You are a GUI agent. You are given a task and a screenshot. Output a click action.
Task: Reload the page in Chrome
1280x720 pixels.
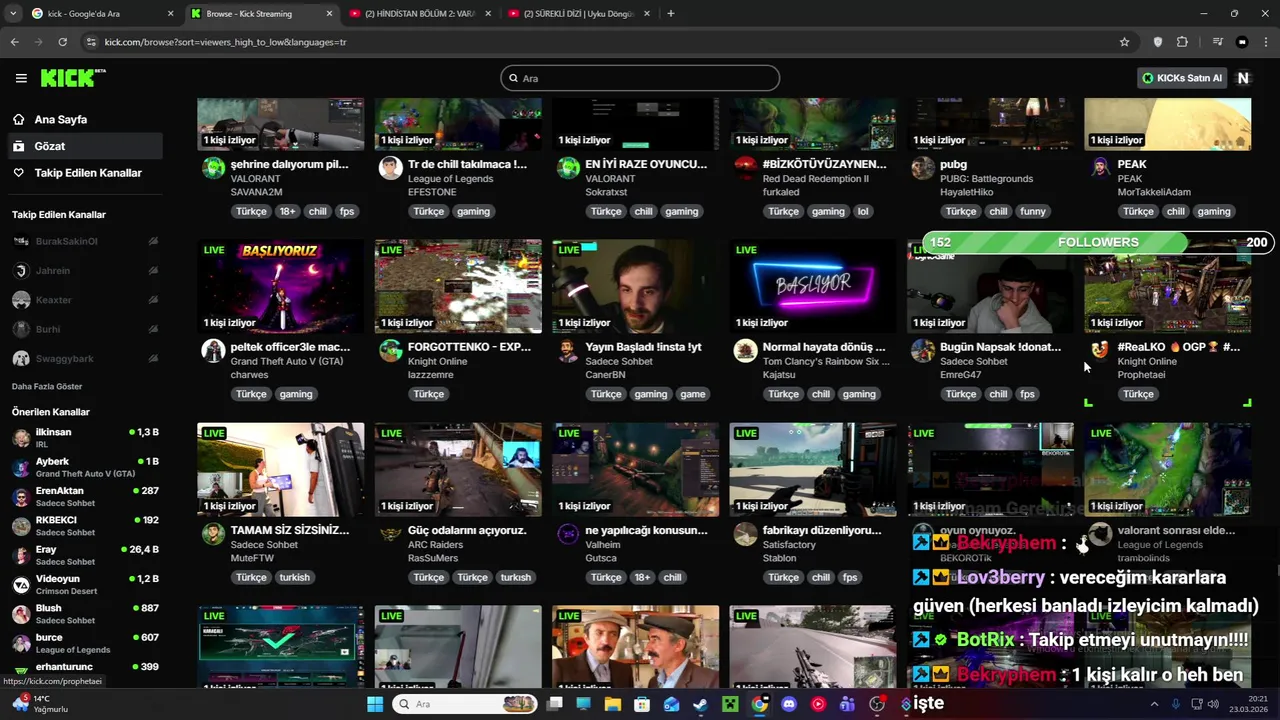point(62,42)
